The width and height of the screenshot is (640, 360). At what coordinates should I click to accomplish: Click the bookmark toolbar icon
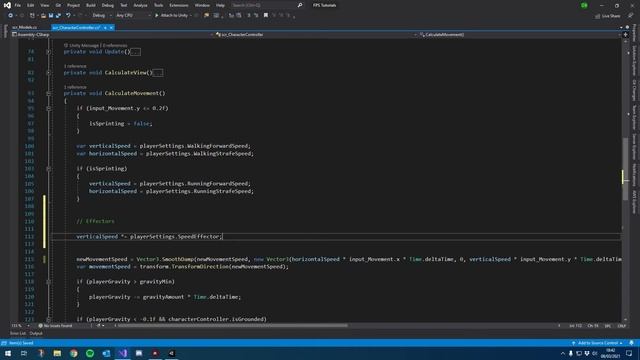coord(266,16)
